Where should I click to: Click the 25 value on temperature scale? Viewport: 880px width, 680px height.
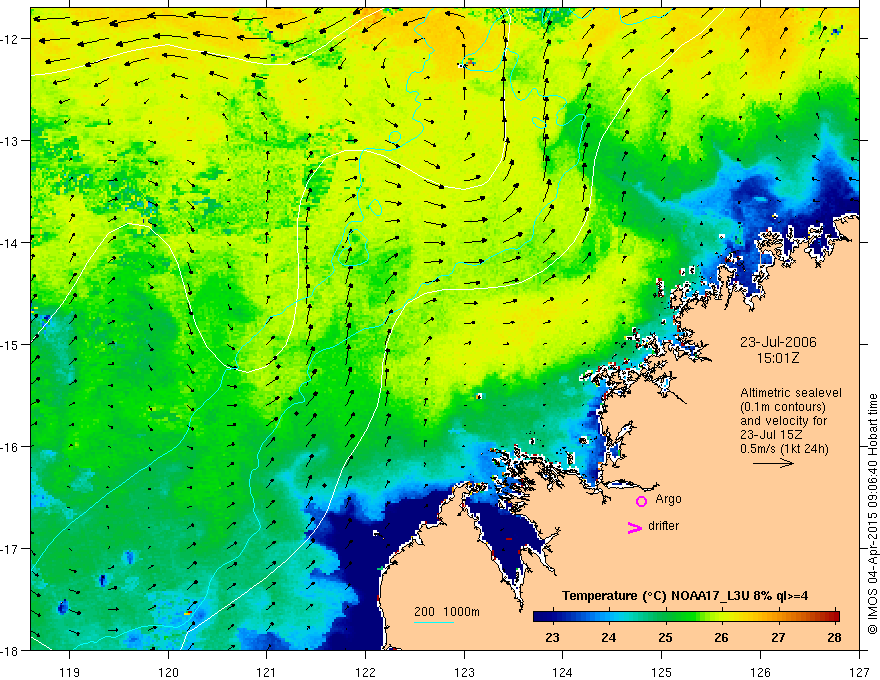[665, 637]
